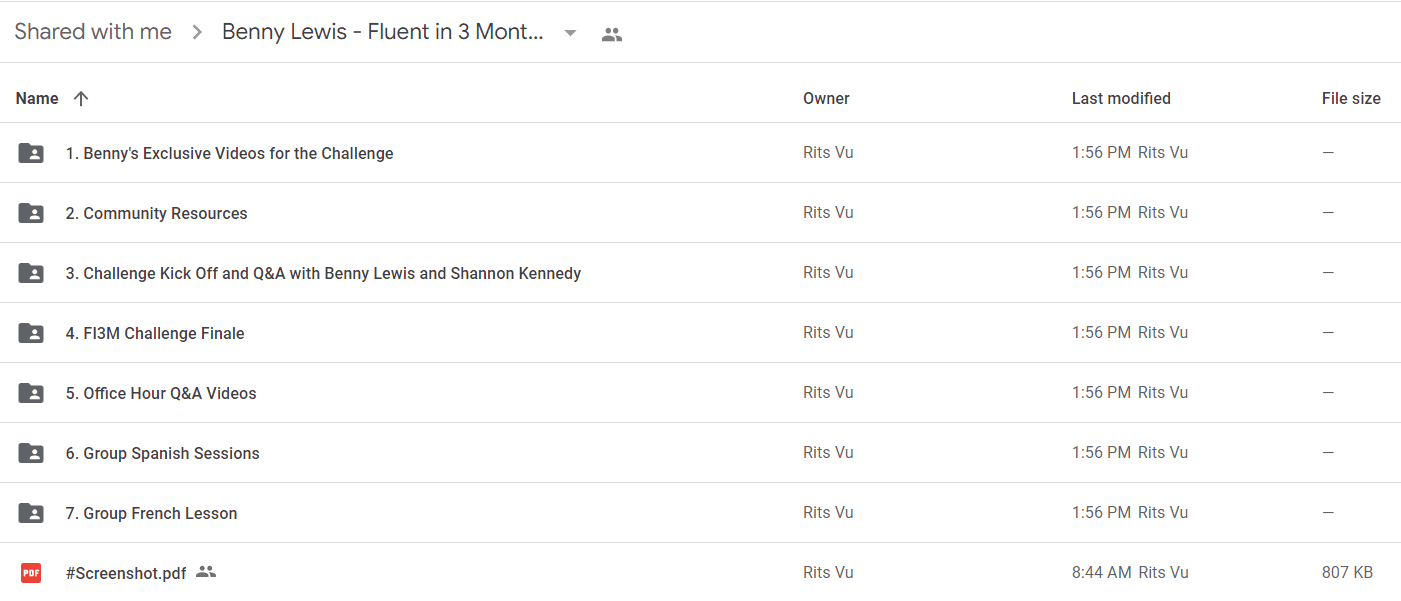Click the shared people icon in the breadcrumb
The image size is (1401, 601).
pyautogui.click(x=612, y=34)
